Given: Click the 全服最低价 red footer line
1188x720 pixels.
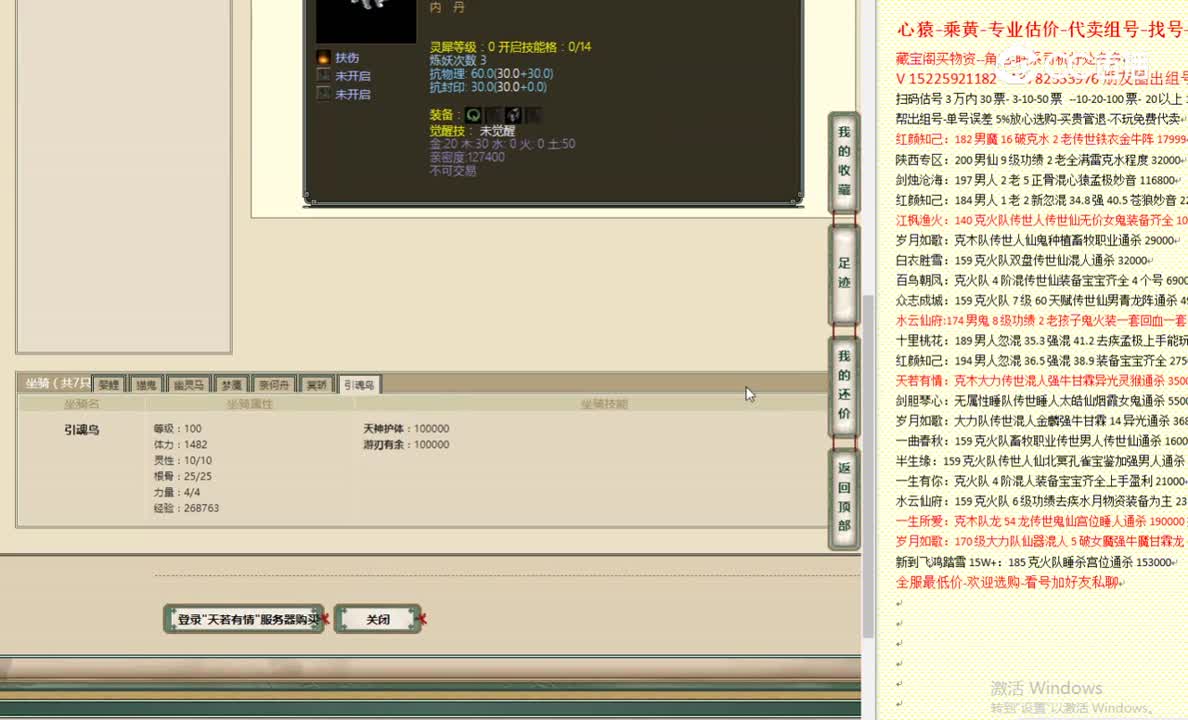Looking at the screenshot, I should 1010,582.
